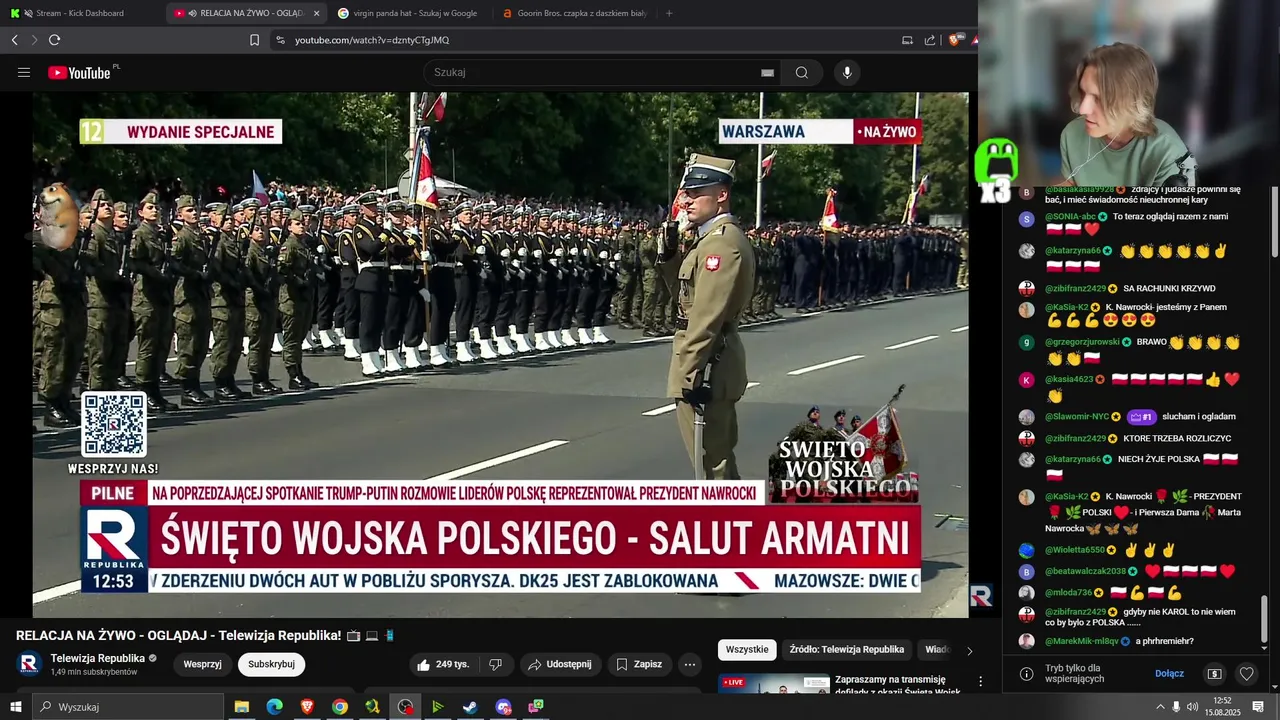Image resolution: width=1280 pixels, height=720 pixels.
Task: Click the live chat scrollbar
Action: coord(1264,620)
